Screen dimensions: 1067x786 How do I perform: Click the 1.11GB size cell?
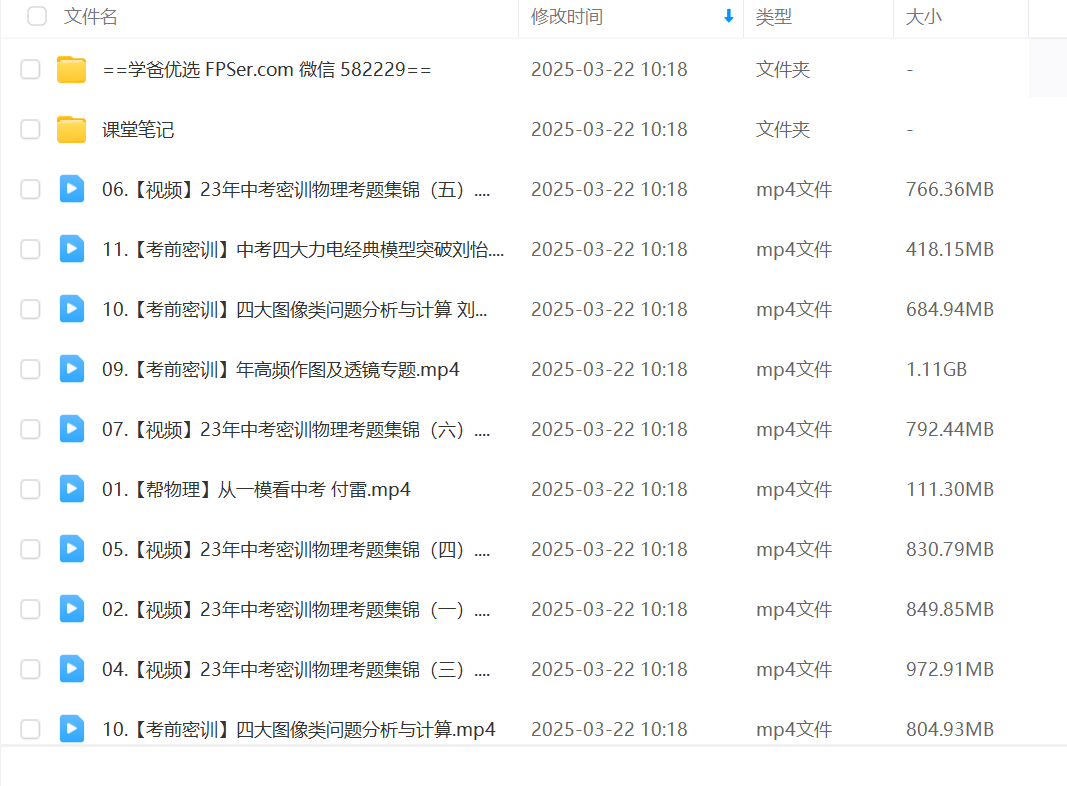click(936, 369)
